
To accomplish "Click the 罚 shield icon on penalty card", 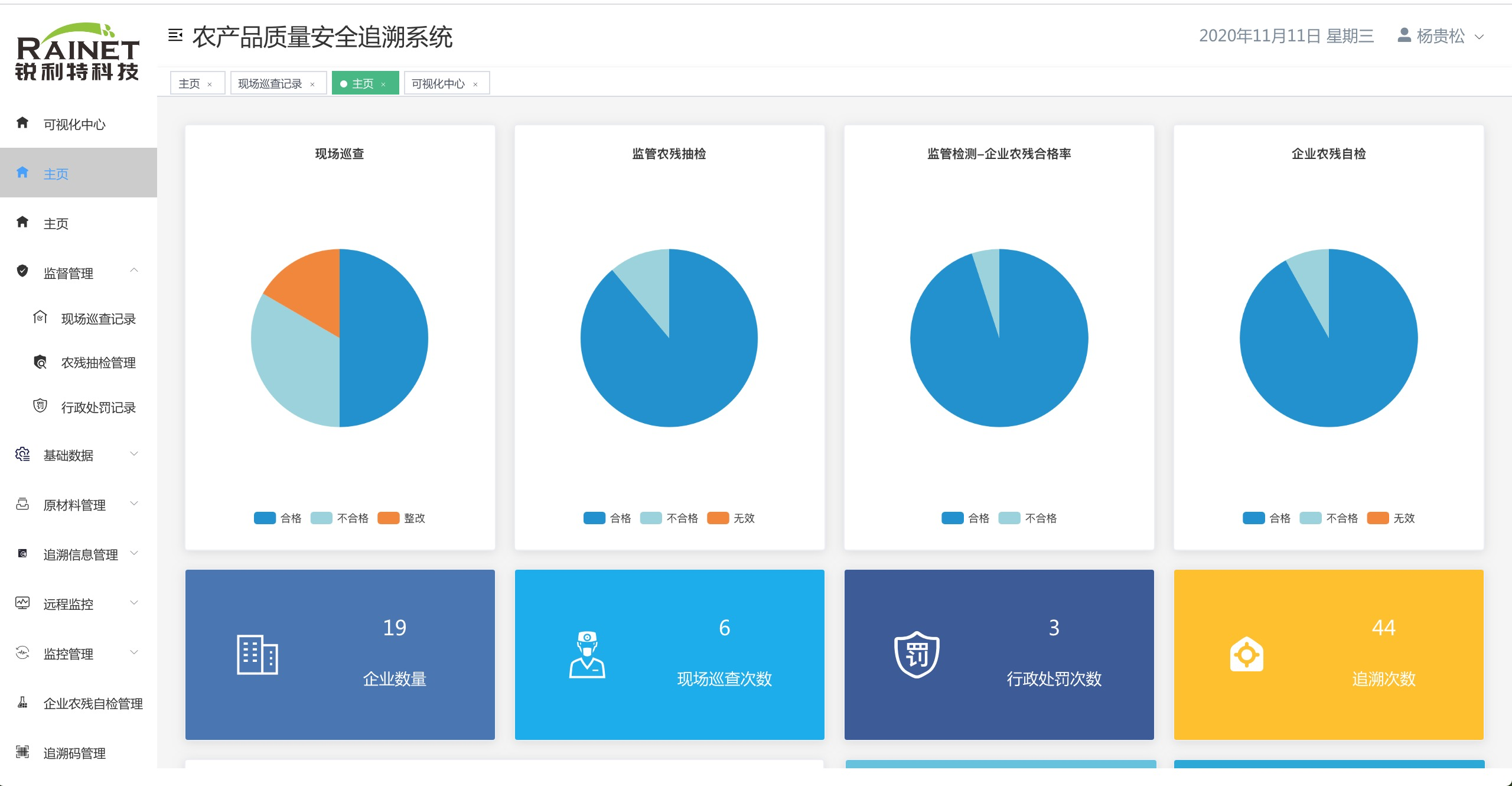I will (x=917, y=654).
